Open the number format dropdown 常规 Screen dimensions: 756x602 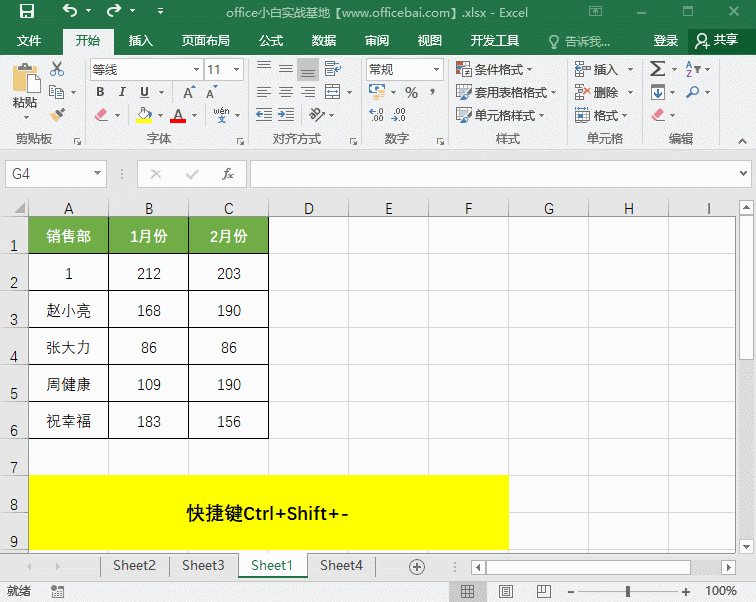436,69
